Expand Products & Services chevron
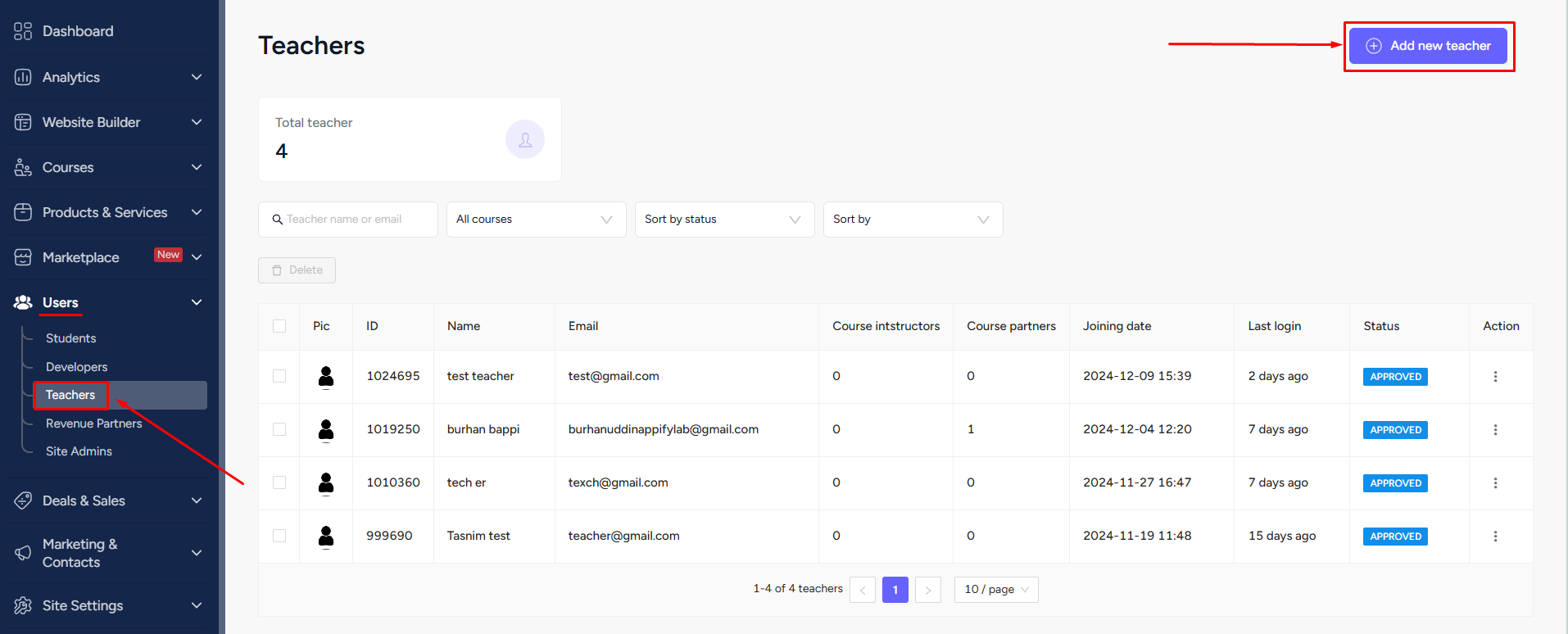This screenshot has height=634, width=1568. click(x=197, y=212)
